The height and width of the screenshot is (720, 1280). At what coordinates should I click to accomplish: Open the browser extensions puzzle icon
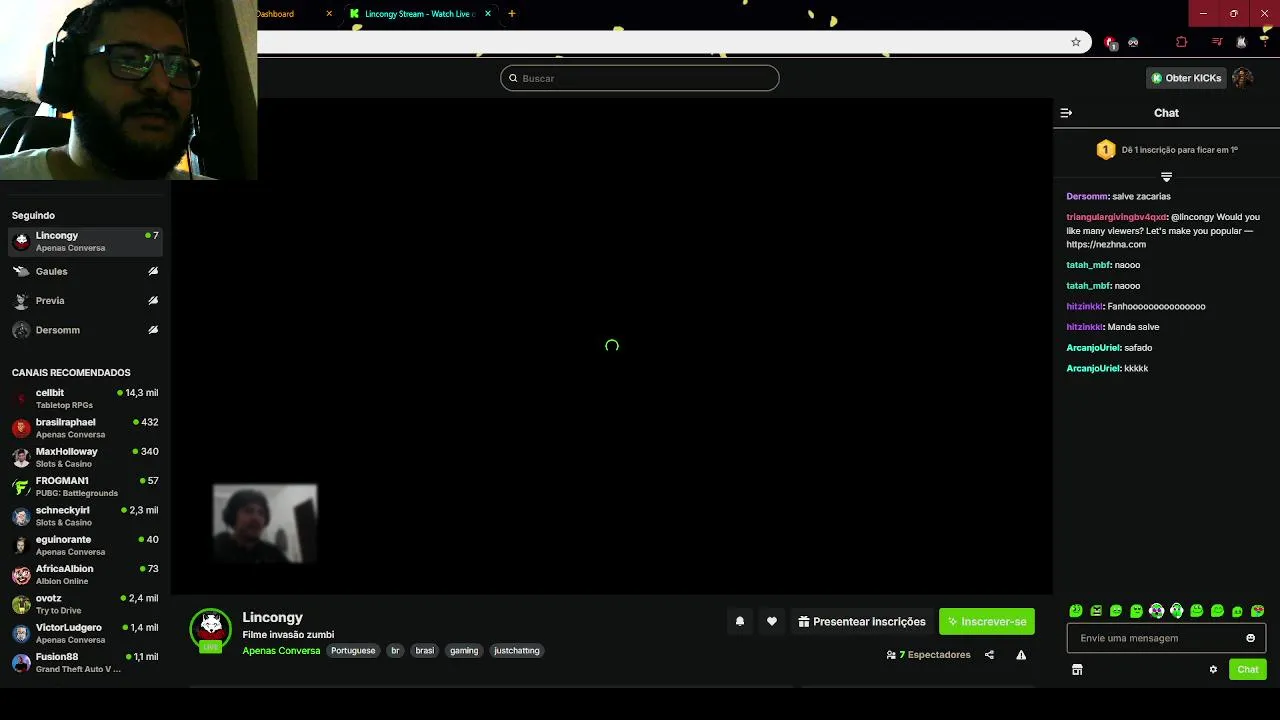pyautogui.click(x=1182, y=42)
